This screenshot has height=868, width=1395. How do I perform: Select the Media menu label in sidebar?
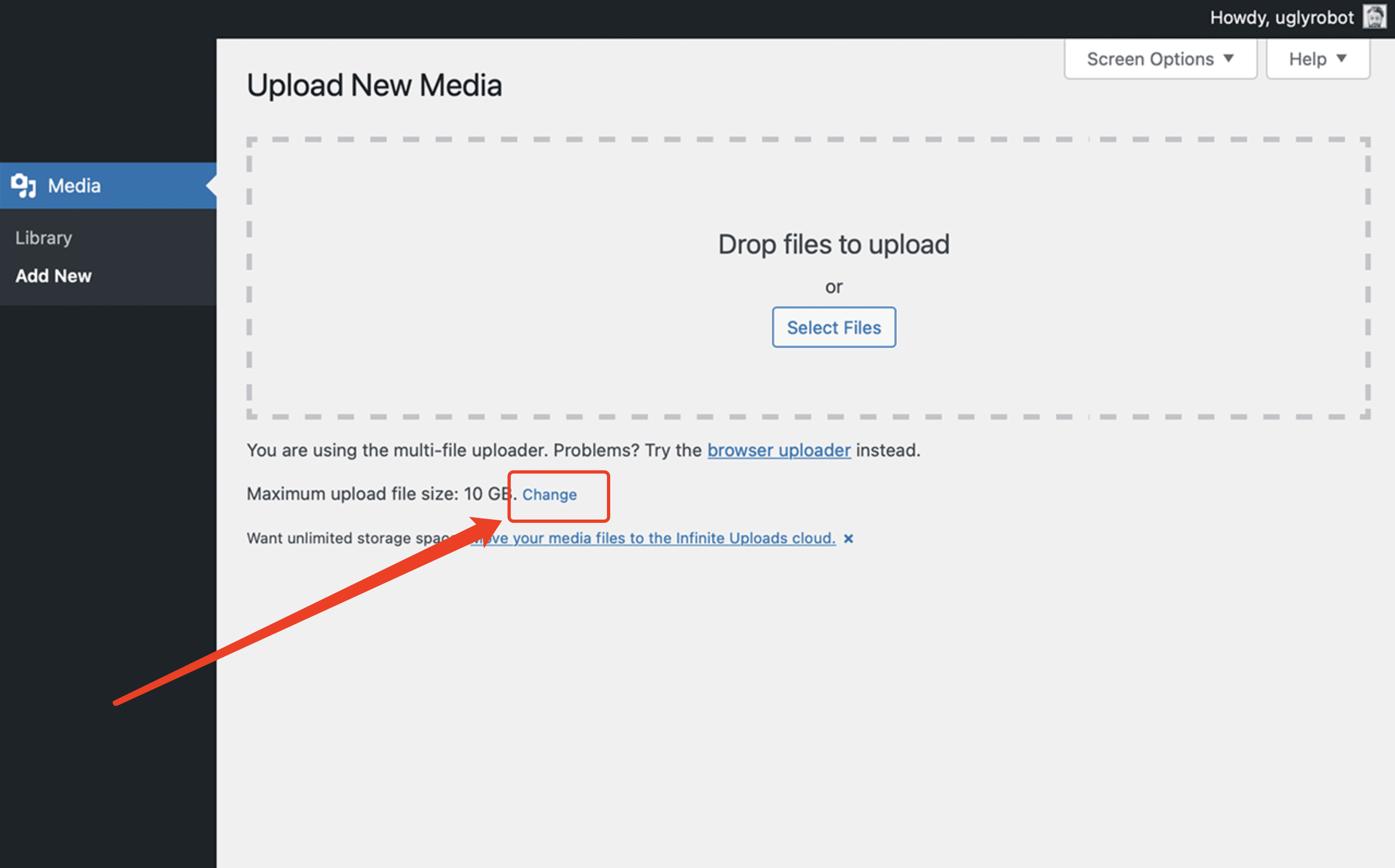click(74, 185)
